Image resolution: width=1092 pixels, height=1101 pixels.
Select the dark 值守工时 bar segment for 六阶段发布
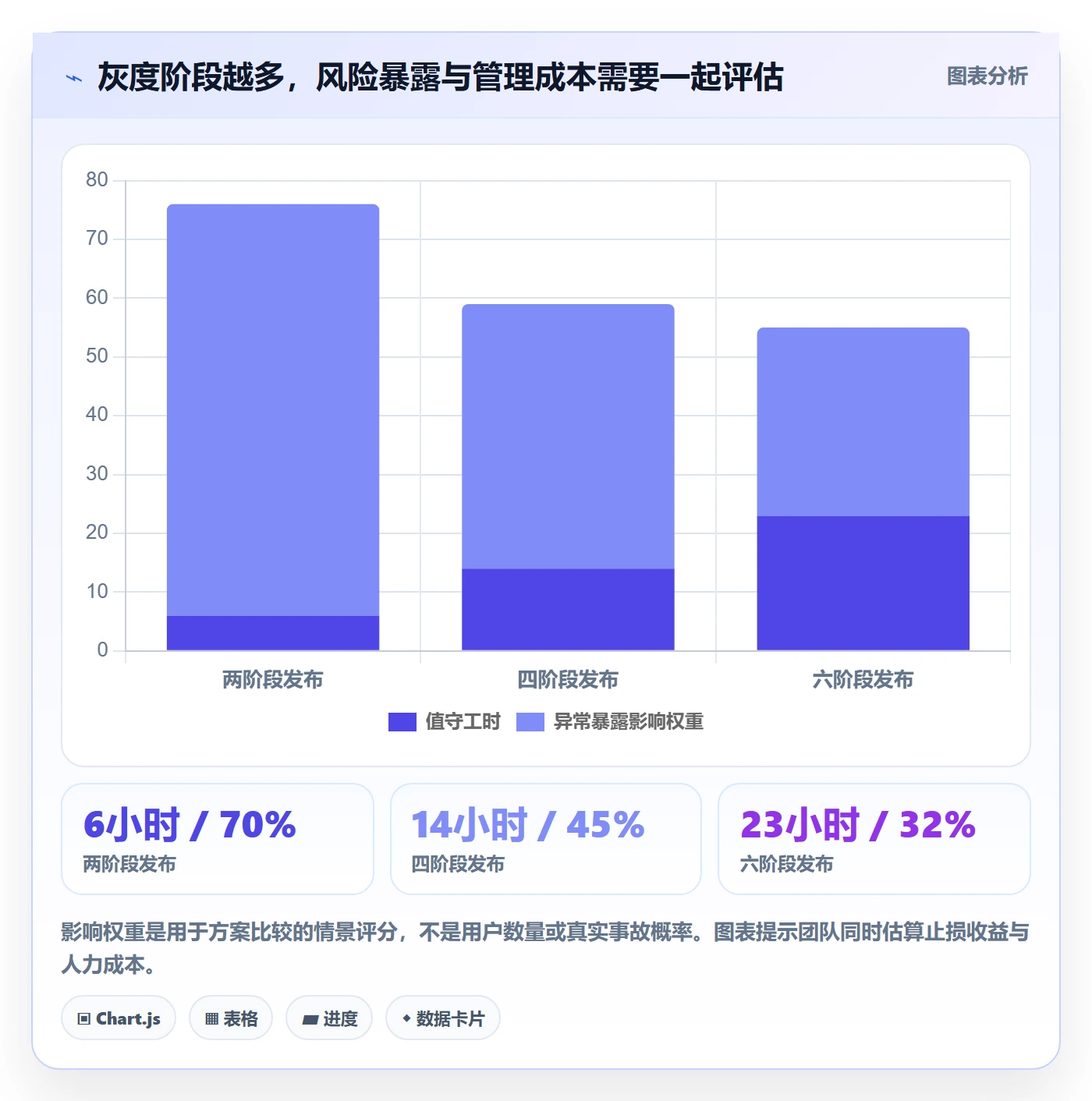tap(863, 583)
